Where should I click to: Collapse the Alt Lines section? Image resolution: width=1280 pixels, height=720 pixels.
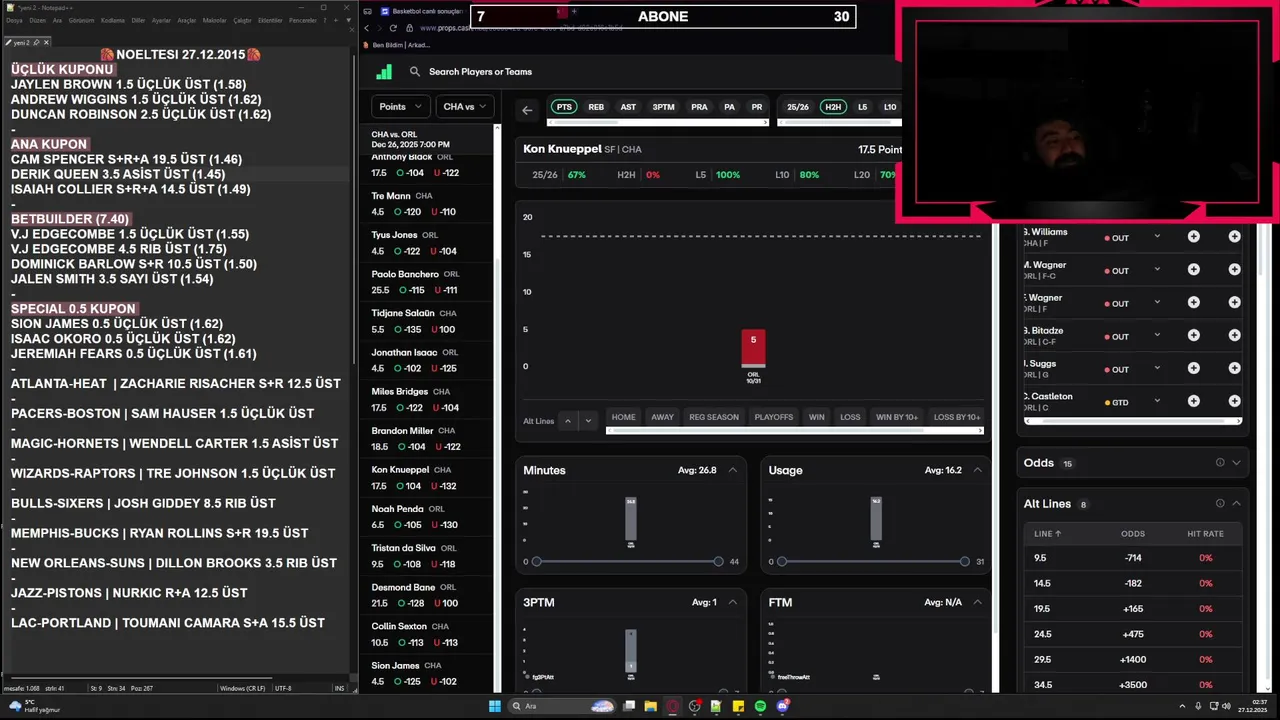click(1236, 504)
